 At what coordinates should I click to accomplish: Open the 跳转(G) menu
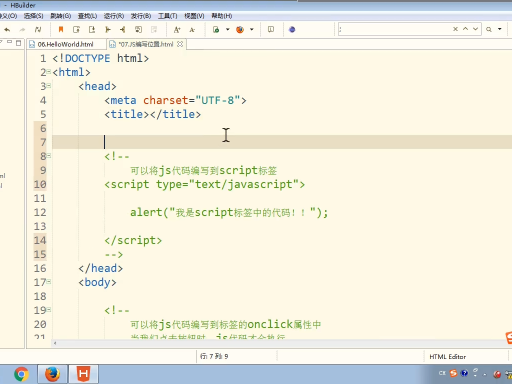click(60, 16)
